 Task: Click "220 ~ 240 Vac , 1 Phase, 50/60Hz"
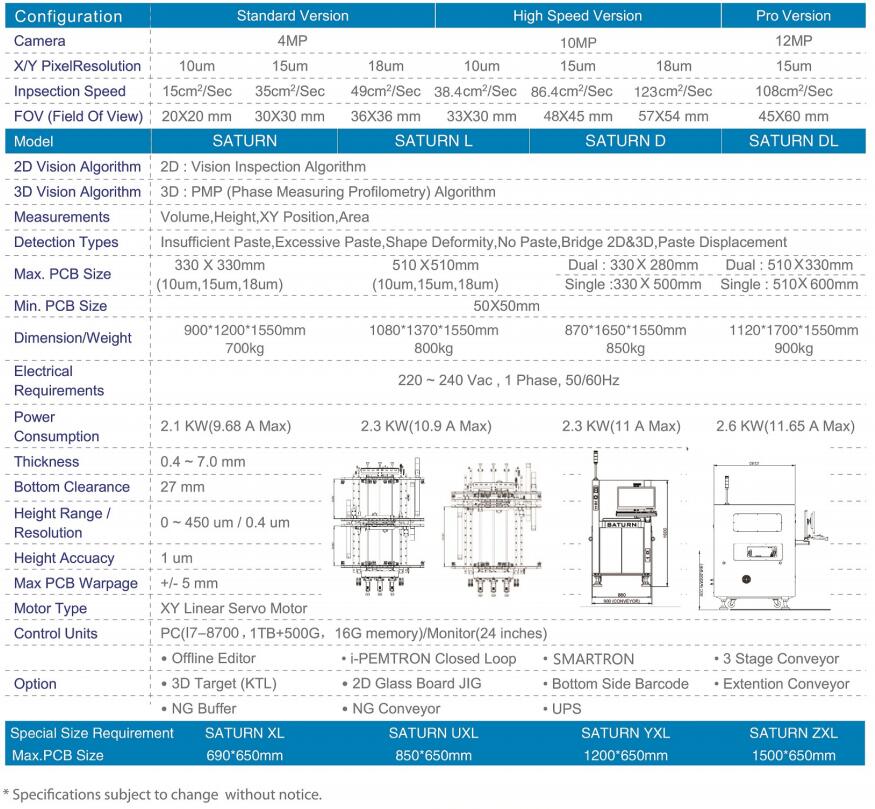click(508, 381)
